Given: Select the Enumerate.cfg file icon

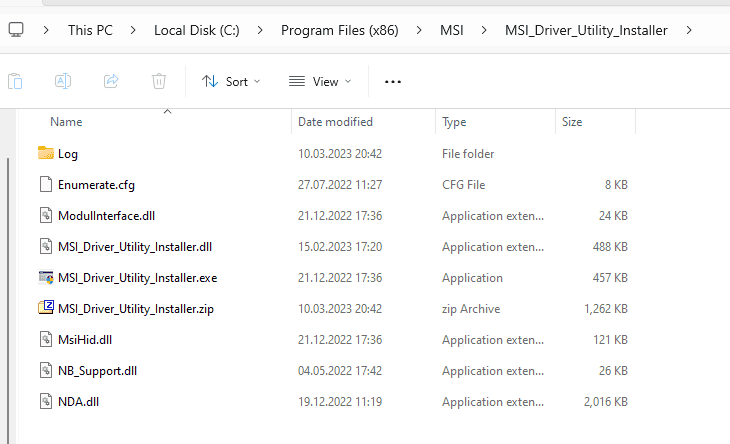Looking at the screenshot, I should (46, 184).
